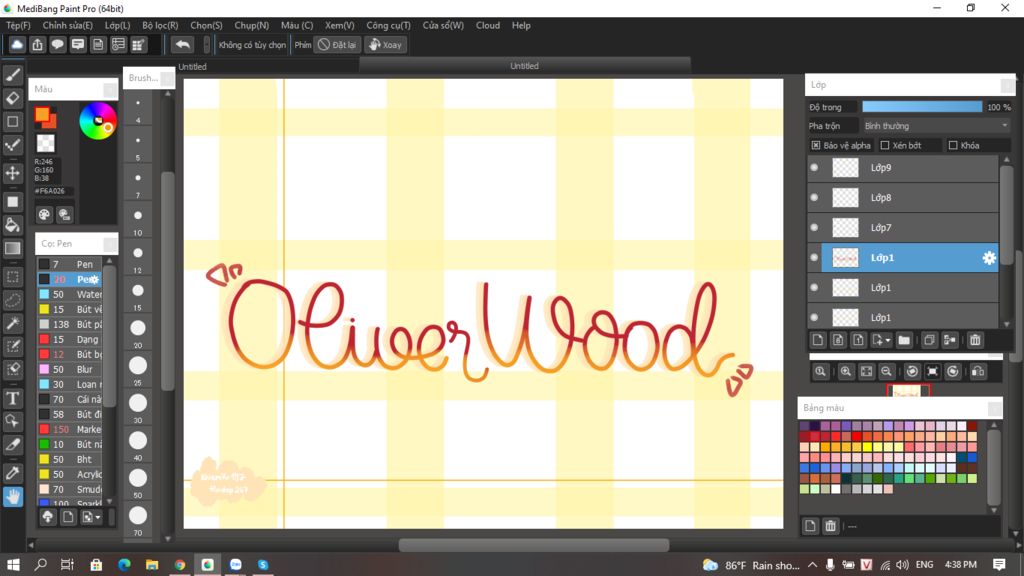Activate the Hand pan tool

tap(12, 497)
